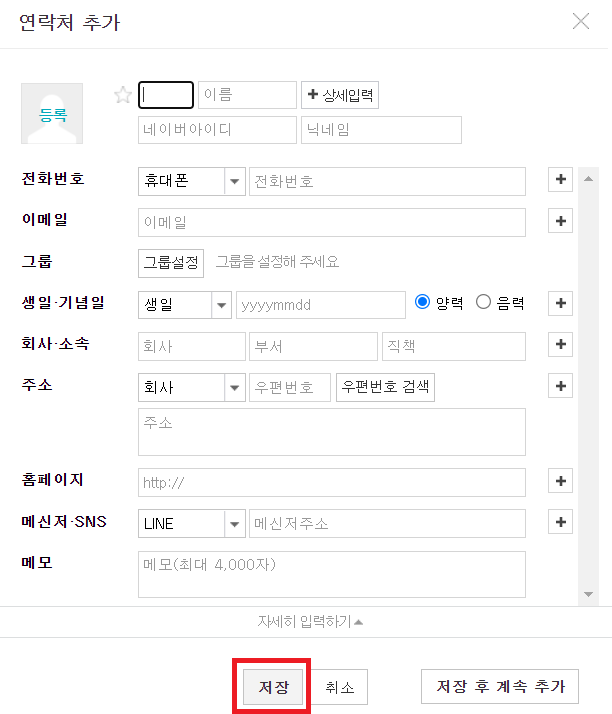Click the http:// homepage field
The image size is (612, 714).
[332, 482]
